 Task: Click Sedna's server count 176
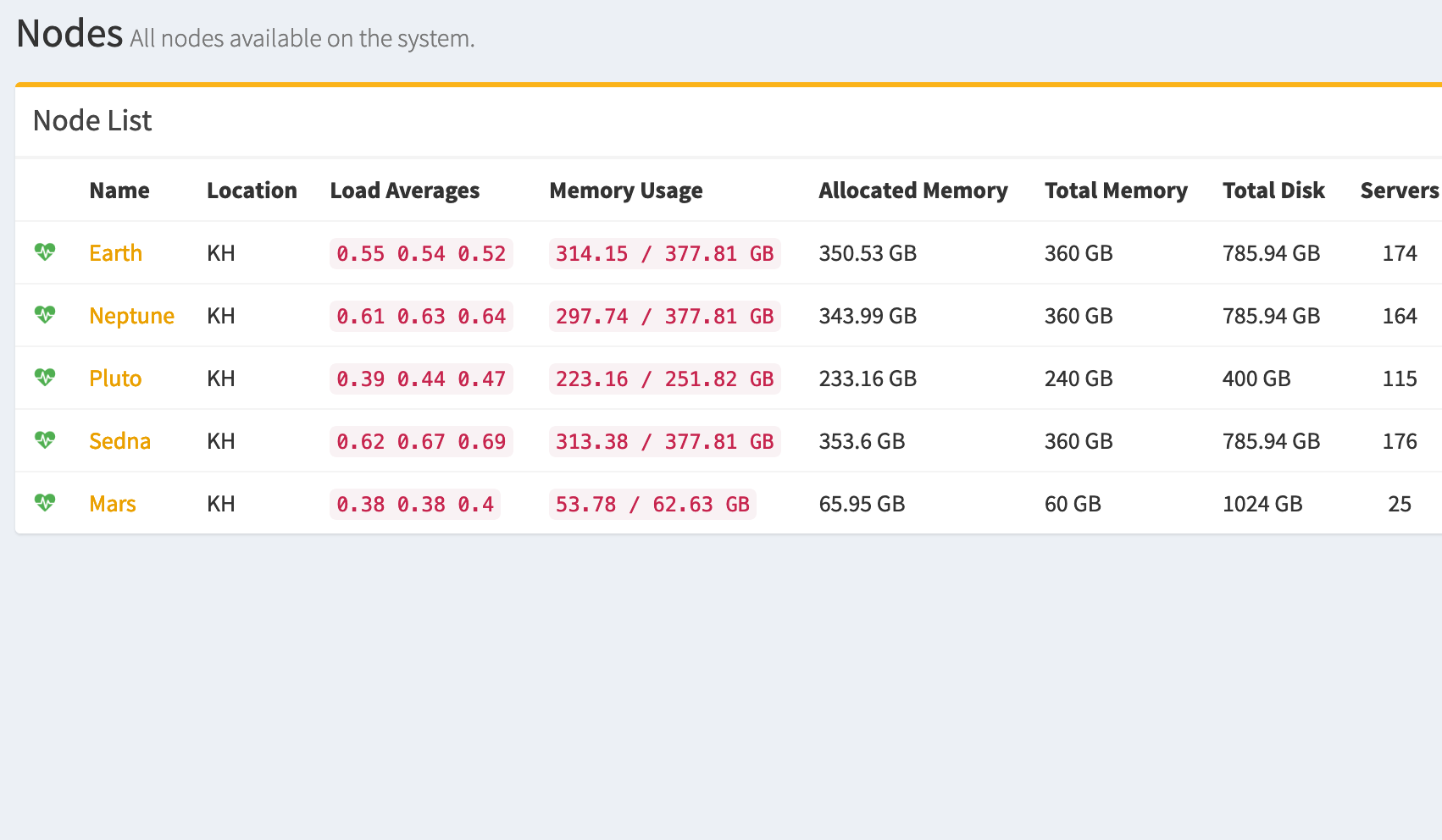1399,441
